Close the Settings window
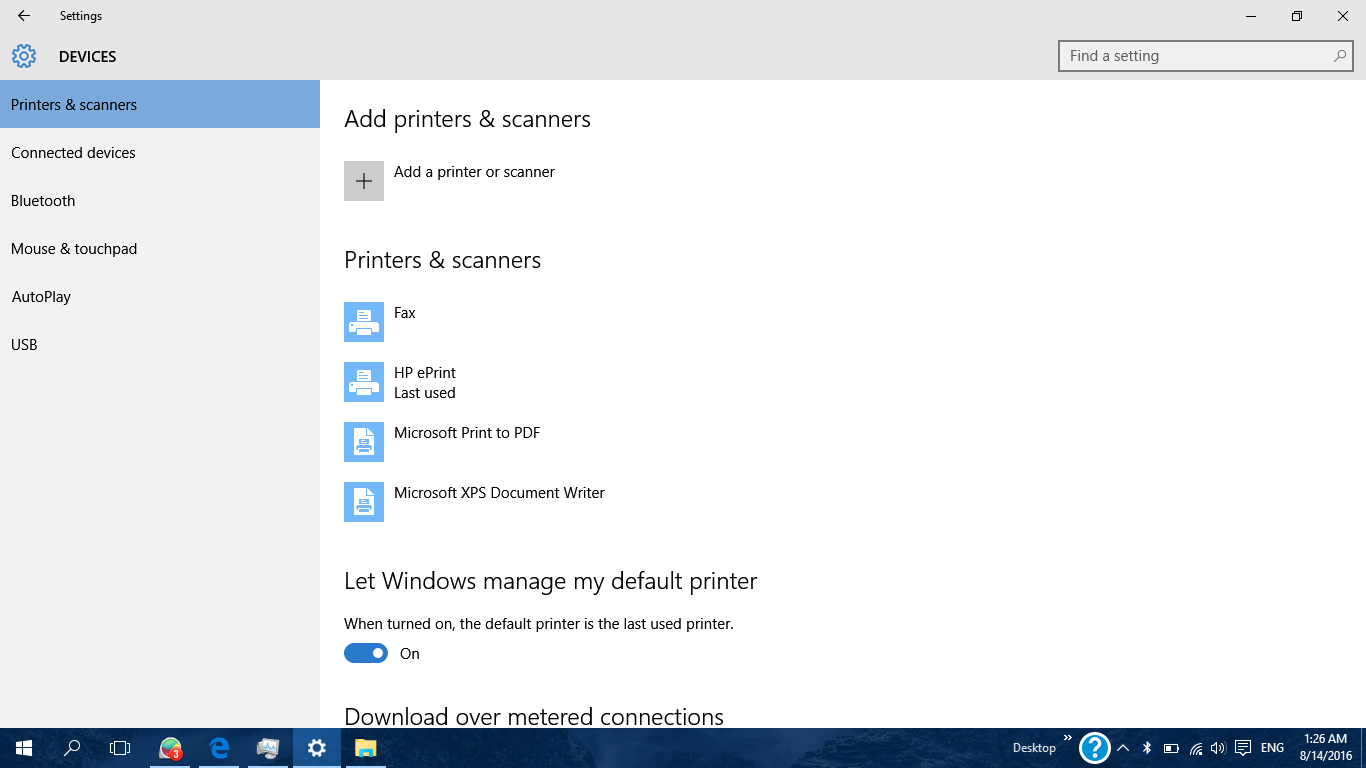This screenshot has width=1366, height=768. 1343,16
